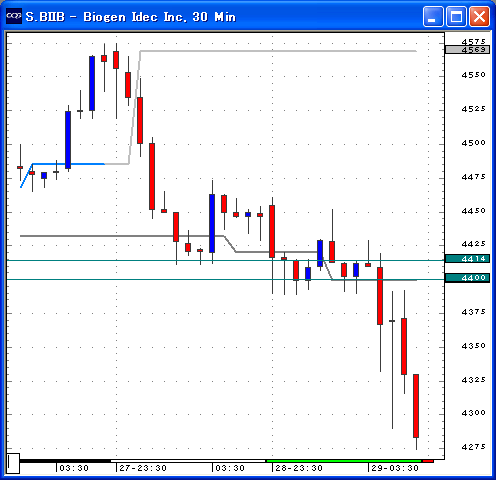Image resolution: width=496 pixels, height=480 pixels.
Task: Click the title text Biogen Idec Inc. 30 Min
Action: pos(159,17)
